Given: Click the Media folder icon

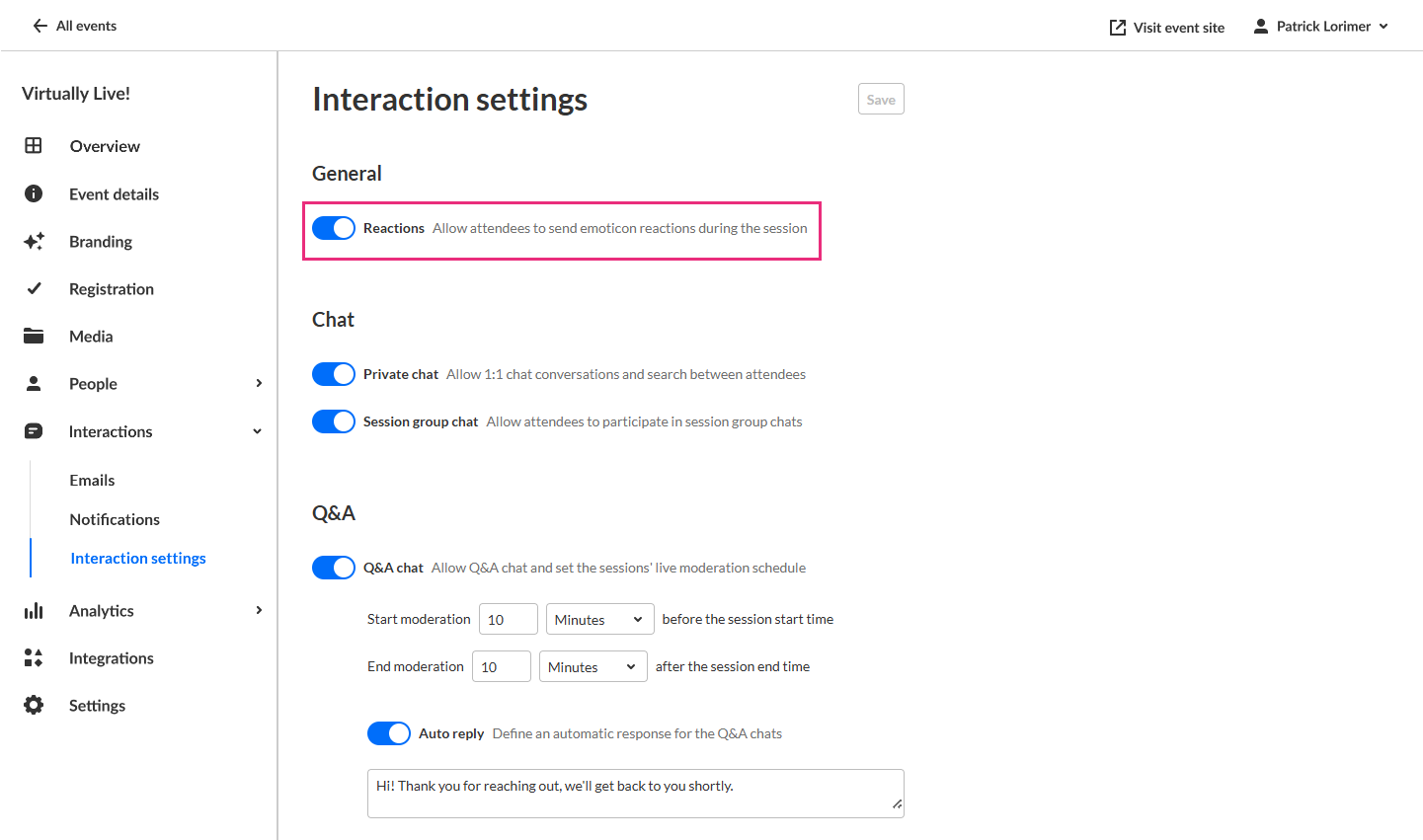Looking at the screenshot, I should (x=34, y=336).
